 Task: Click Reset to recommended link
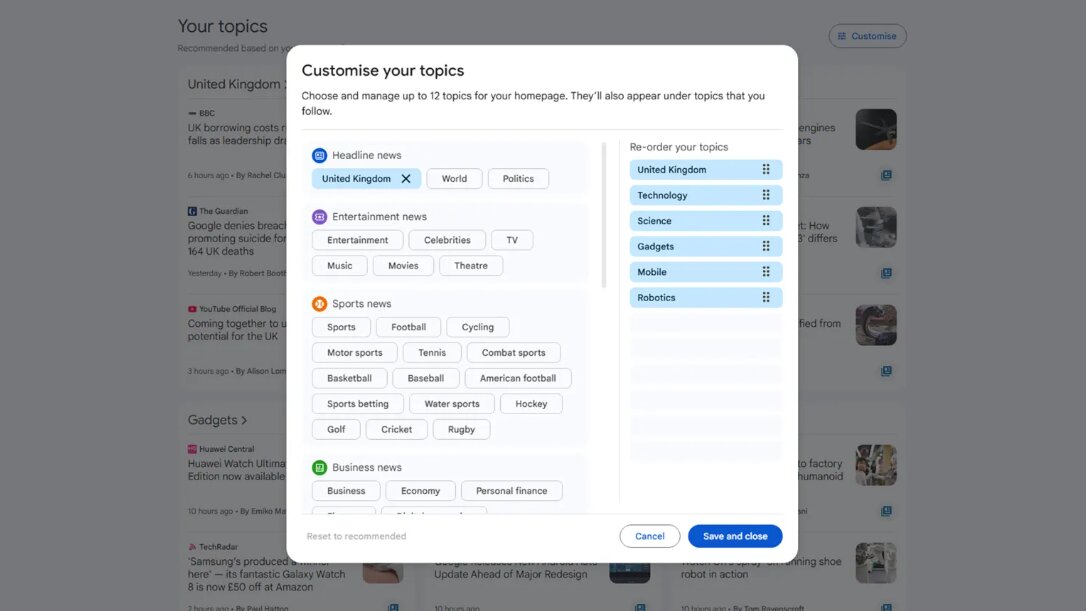coord(356,536)
